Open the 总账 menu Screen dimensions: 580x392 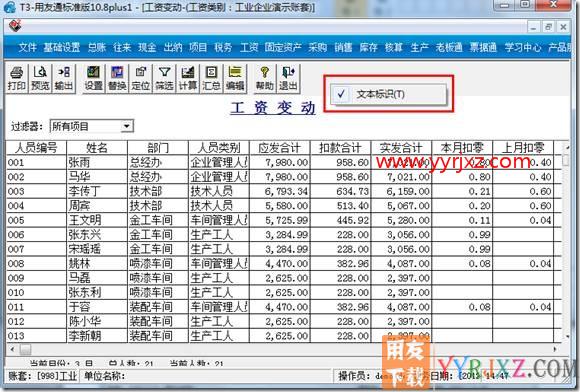coord(97,47)
